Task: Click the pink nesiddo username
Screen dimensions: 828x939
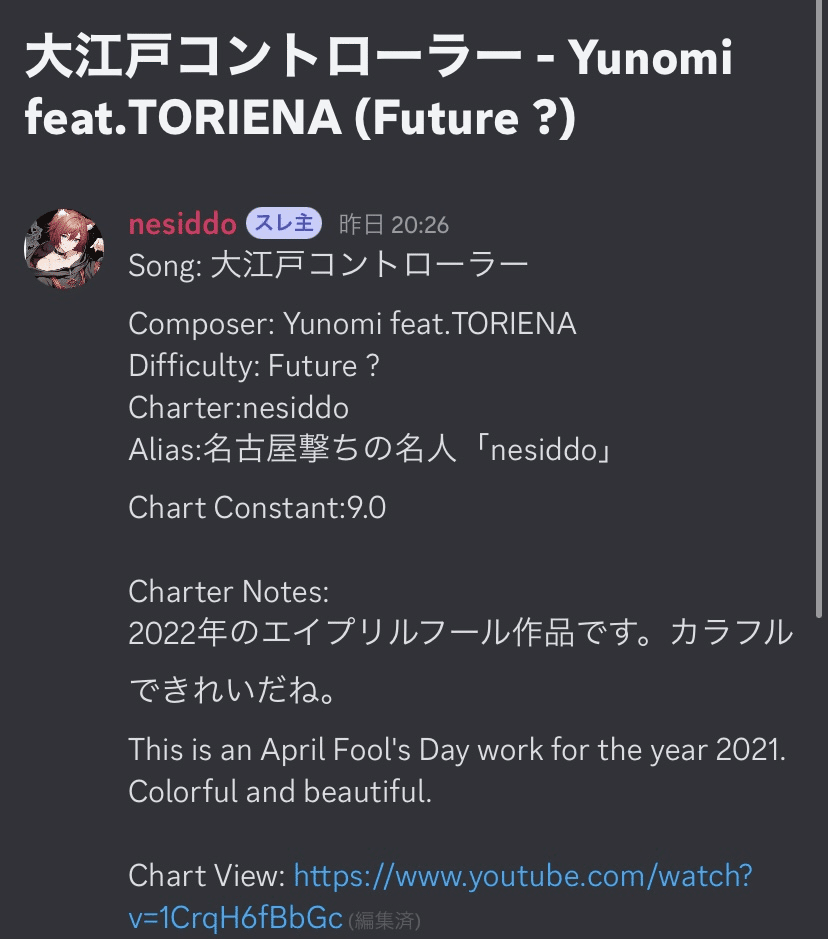Action: coord(181,224)
